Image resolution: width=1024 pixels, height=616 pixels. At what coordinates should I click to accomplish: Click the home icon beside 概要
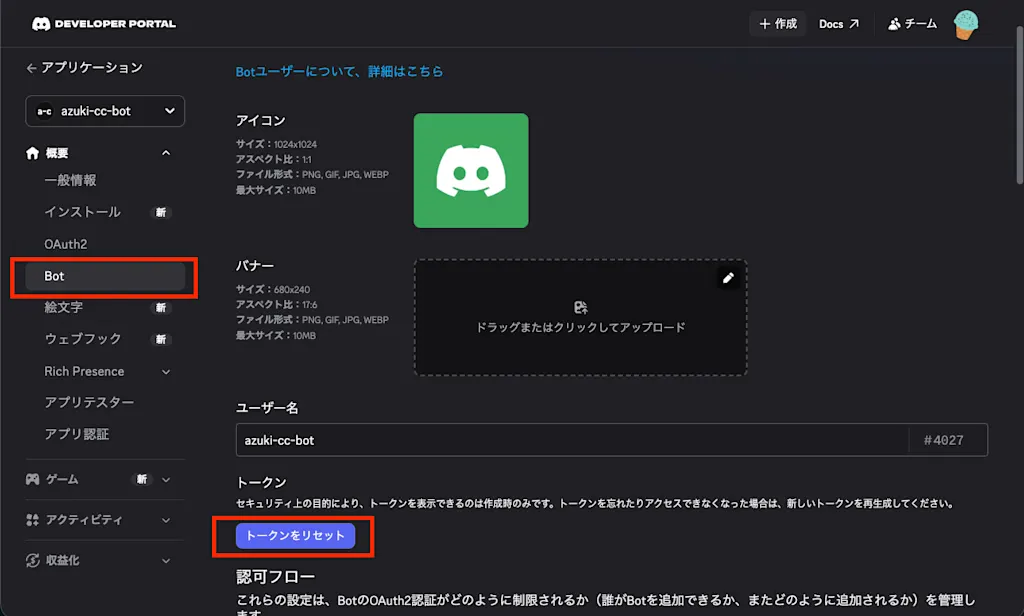(x=33, y=153)
